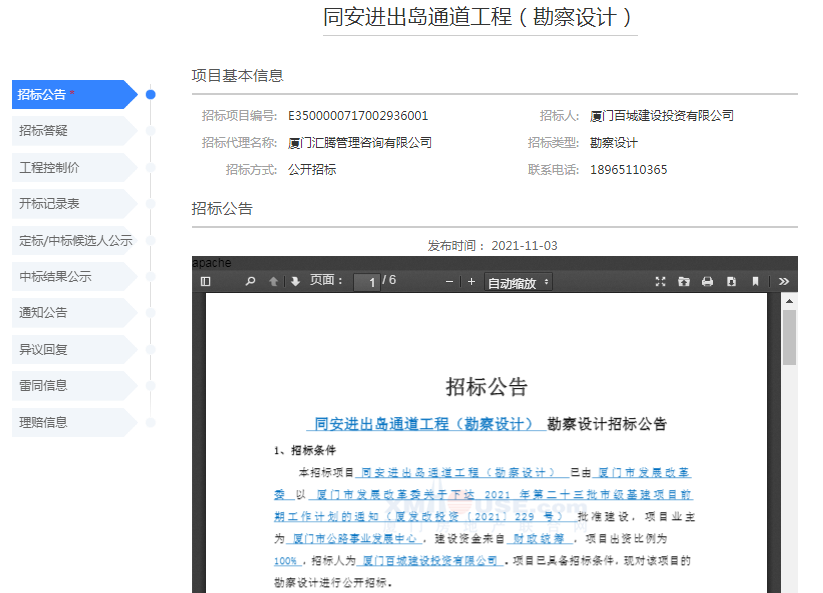Click the PDF bookmark current view icon

[x=756, y=282]
